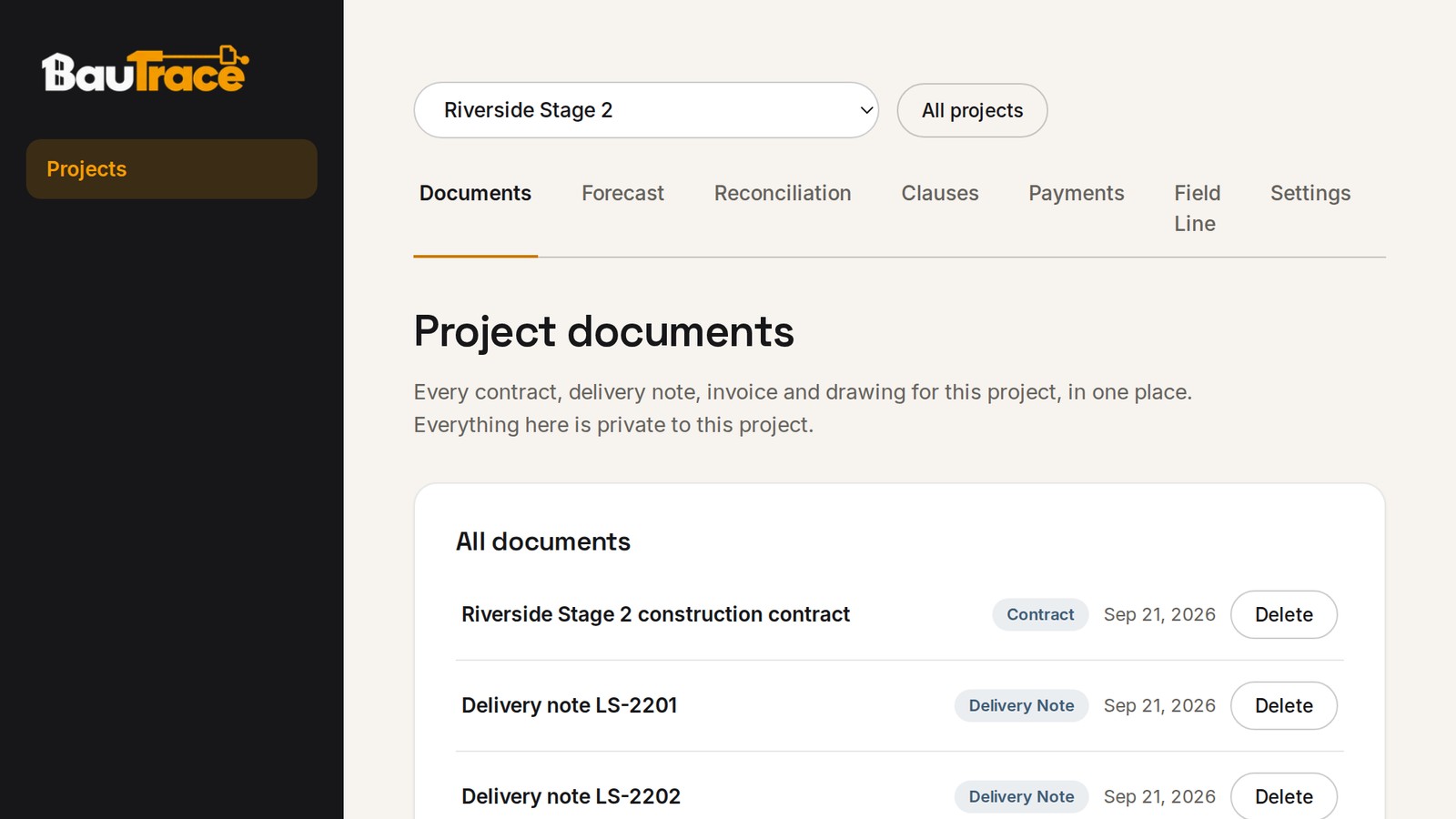Switch to the Forecast tab
The width and height of the screenshot is (1456, 819).
pyautogui.click(x=622, y=193)
